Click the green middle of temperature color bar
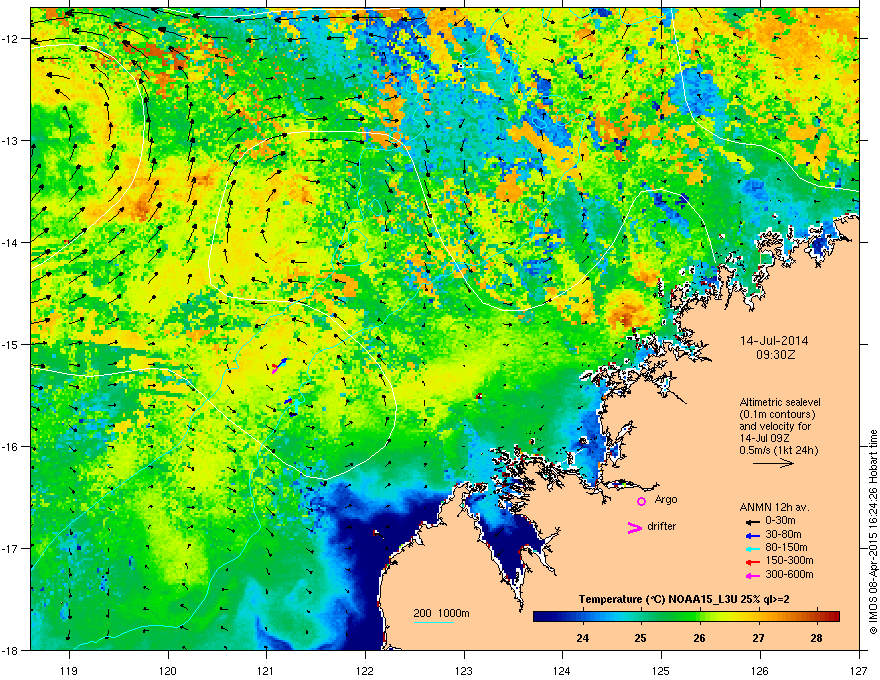The image size is (880, 680). click(686, 616)
